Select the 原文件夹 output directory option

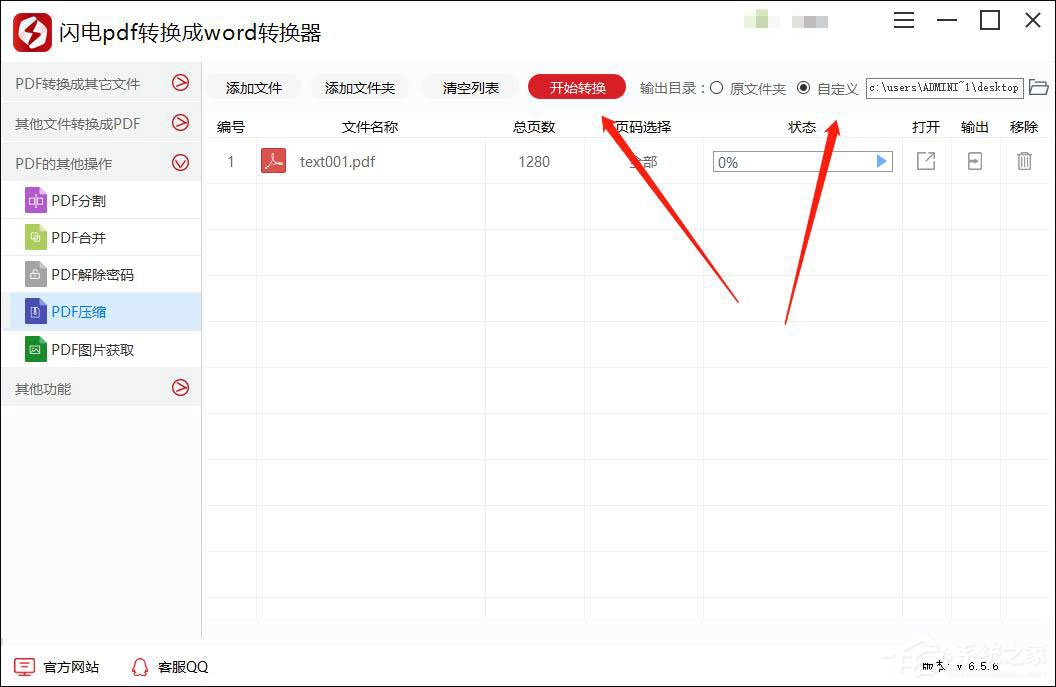[716, 88]
